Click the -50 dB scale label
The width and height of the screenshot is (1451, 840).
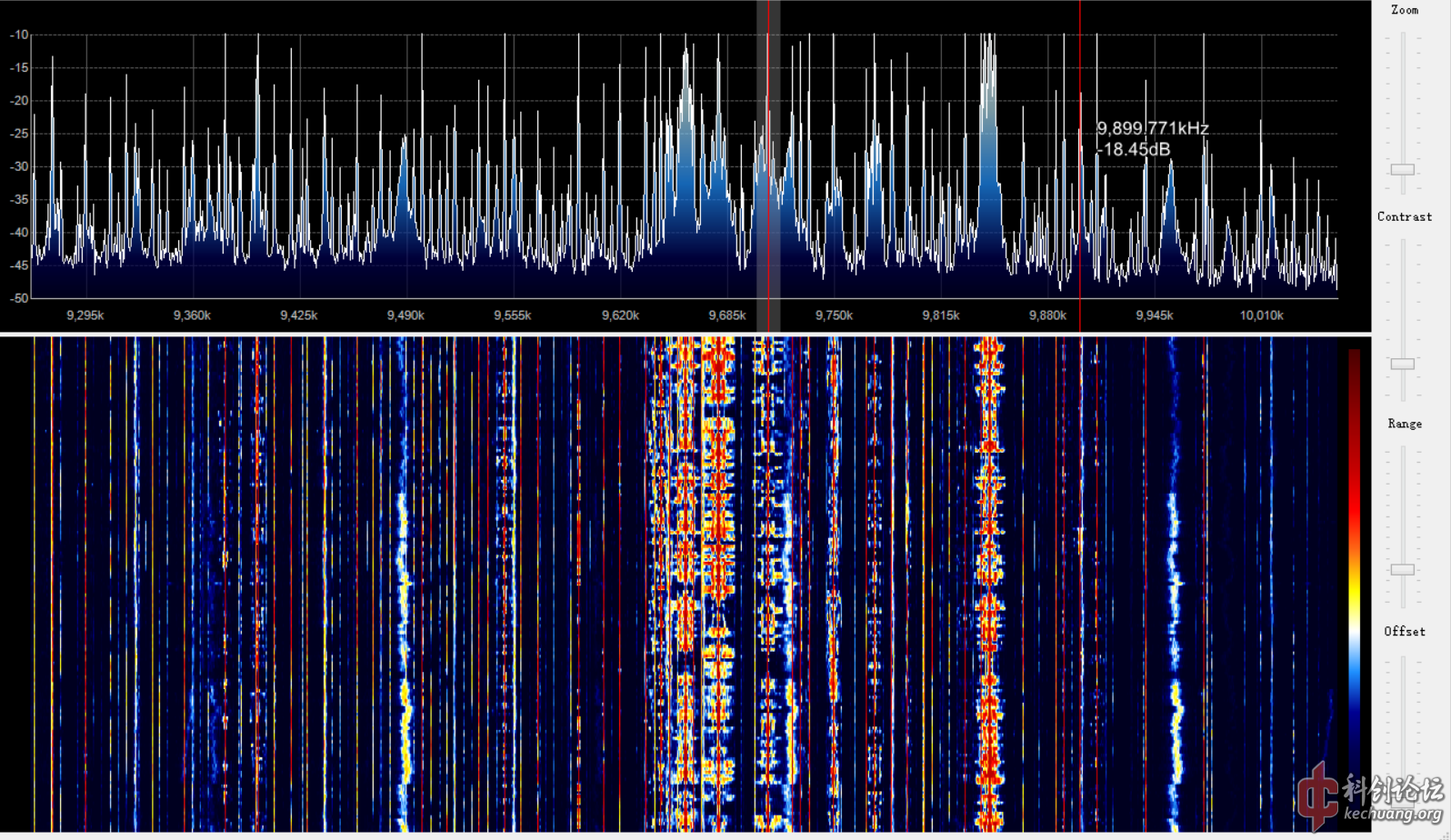click(x=19, y=297)
